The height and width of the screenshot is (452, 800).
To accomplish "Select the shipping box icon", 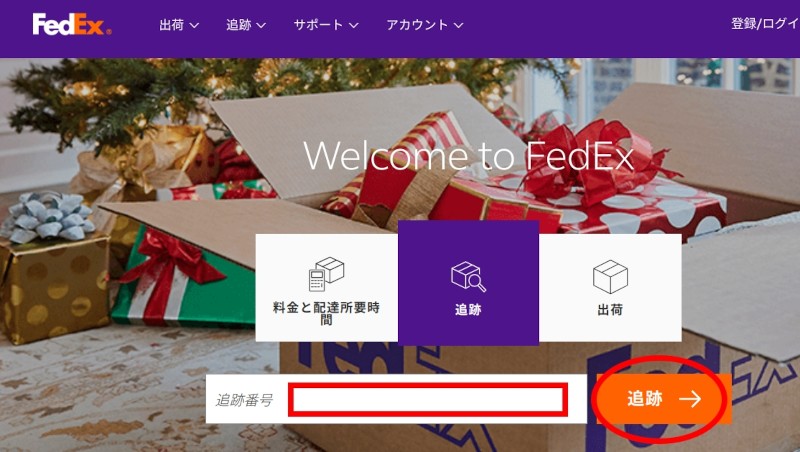I will click(610, 277).
